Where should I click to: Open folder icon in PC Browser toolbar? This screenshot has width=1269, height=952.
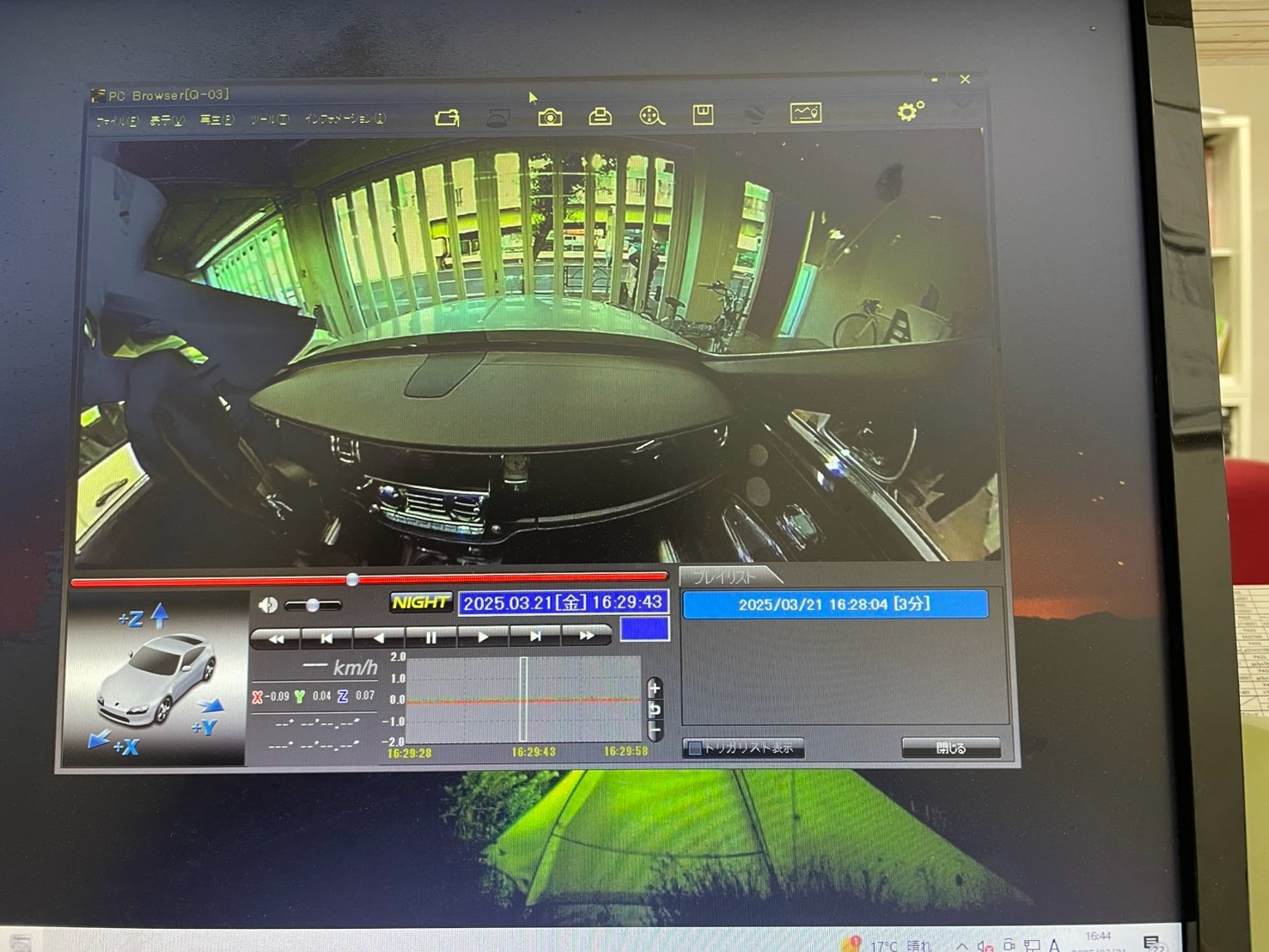tap(447, 118)
